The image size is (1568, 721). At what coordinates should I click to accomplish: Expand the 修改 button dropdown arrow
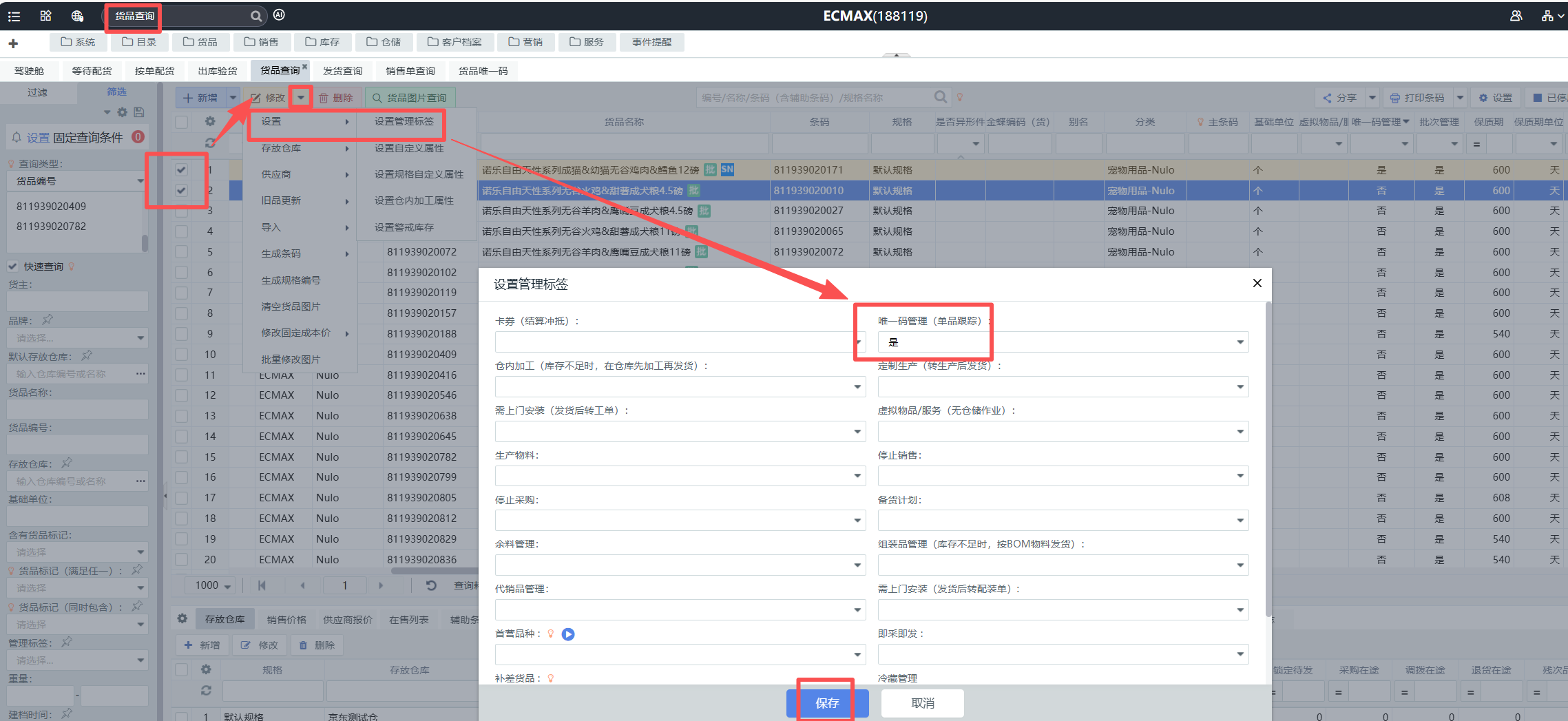(301, 98)
